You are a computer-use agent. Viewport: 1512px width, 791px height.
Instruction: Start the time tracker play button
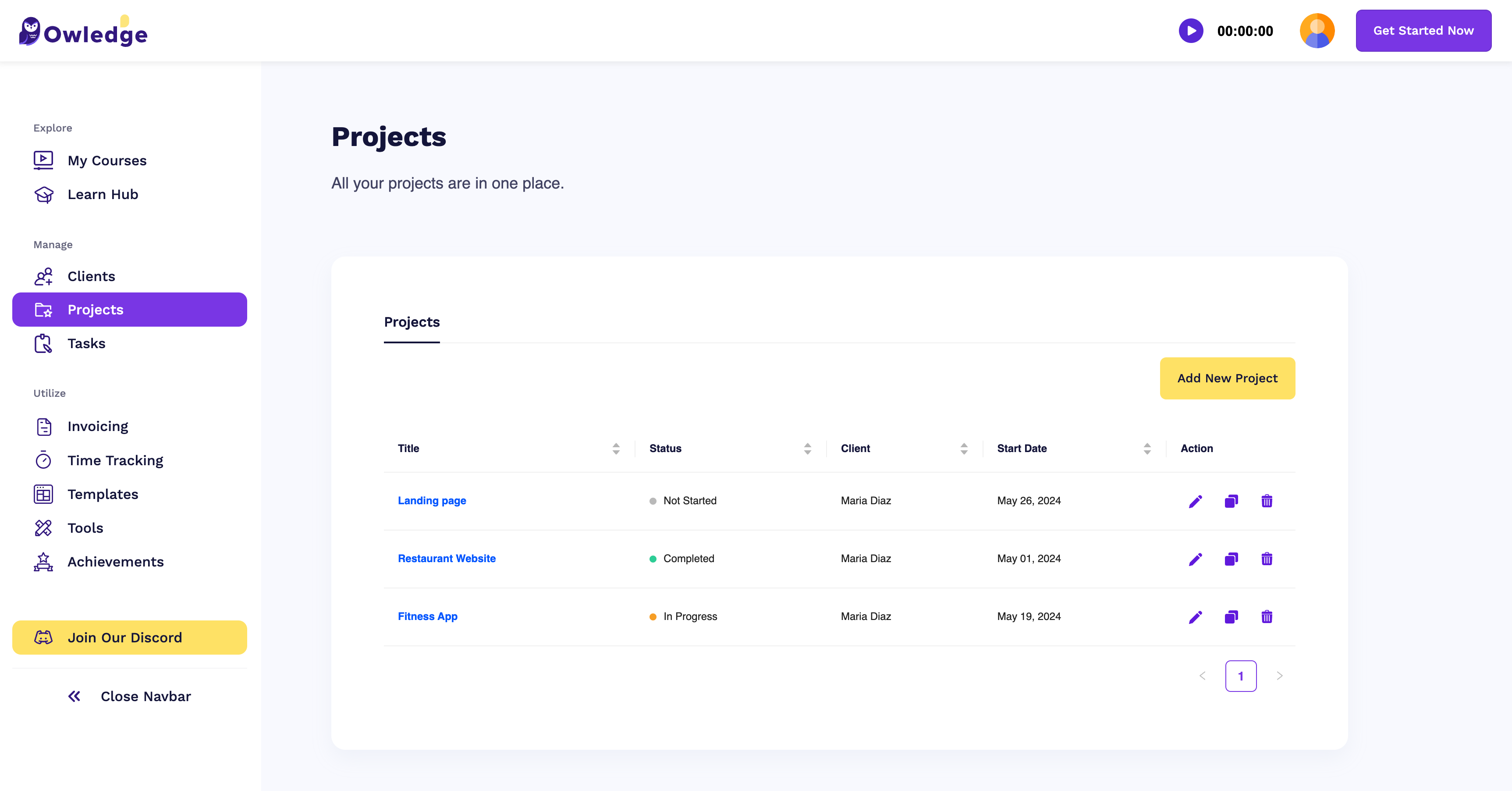click(x=1190, y=31)
